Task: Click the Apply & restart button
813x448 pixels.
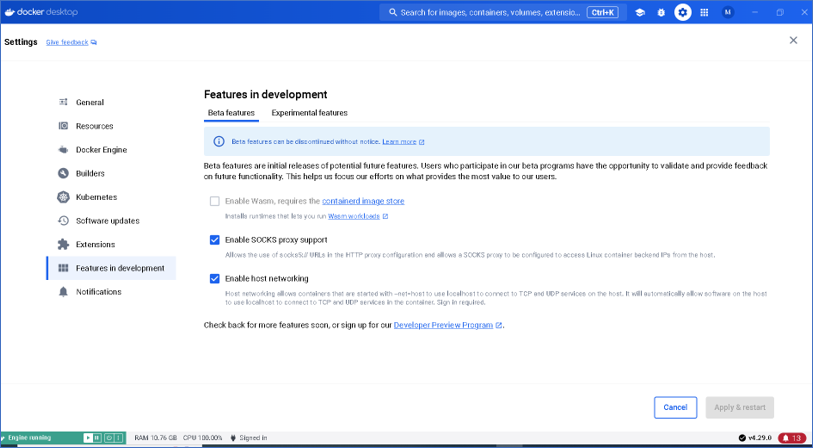Action: pos(740,408)
